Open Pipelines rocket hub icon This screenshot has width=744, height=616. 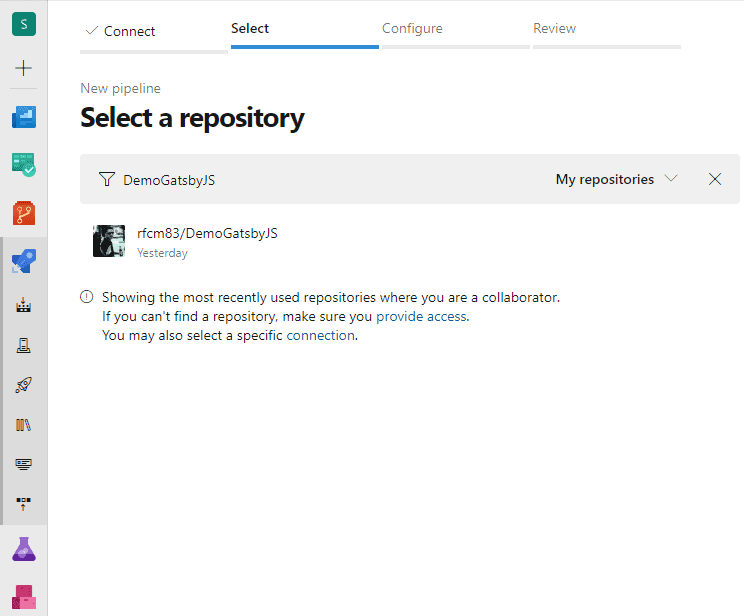click(24, 261)
